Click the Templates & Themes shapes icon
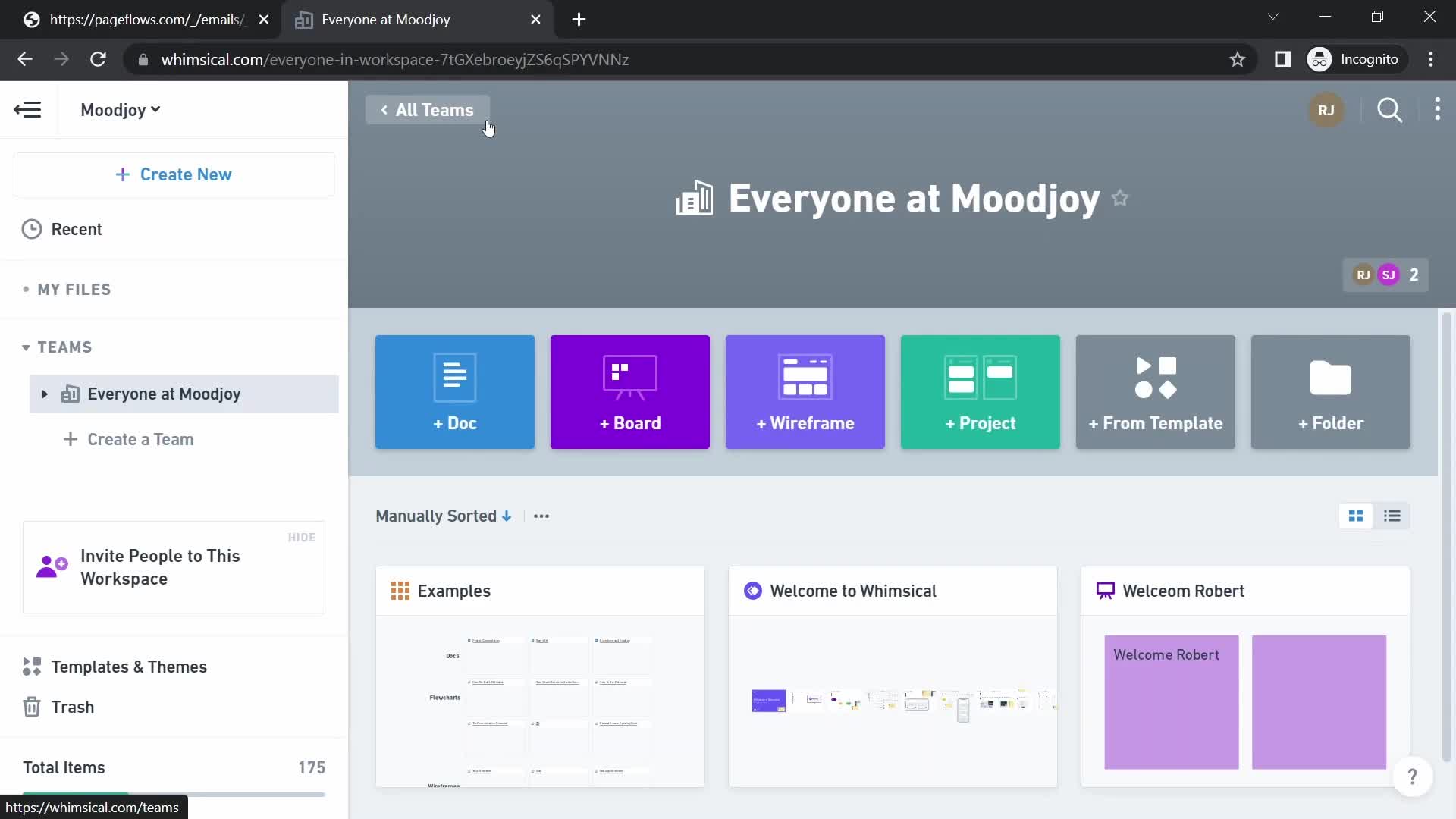The width and height of the screenshot is (1456, 819). 32,667
